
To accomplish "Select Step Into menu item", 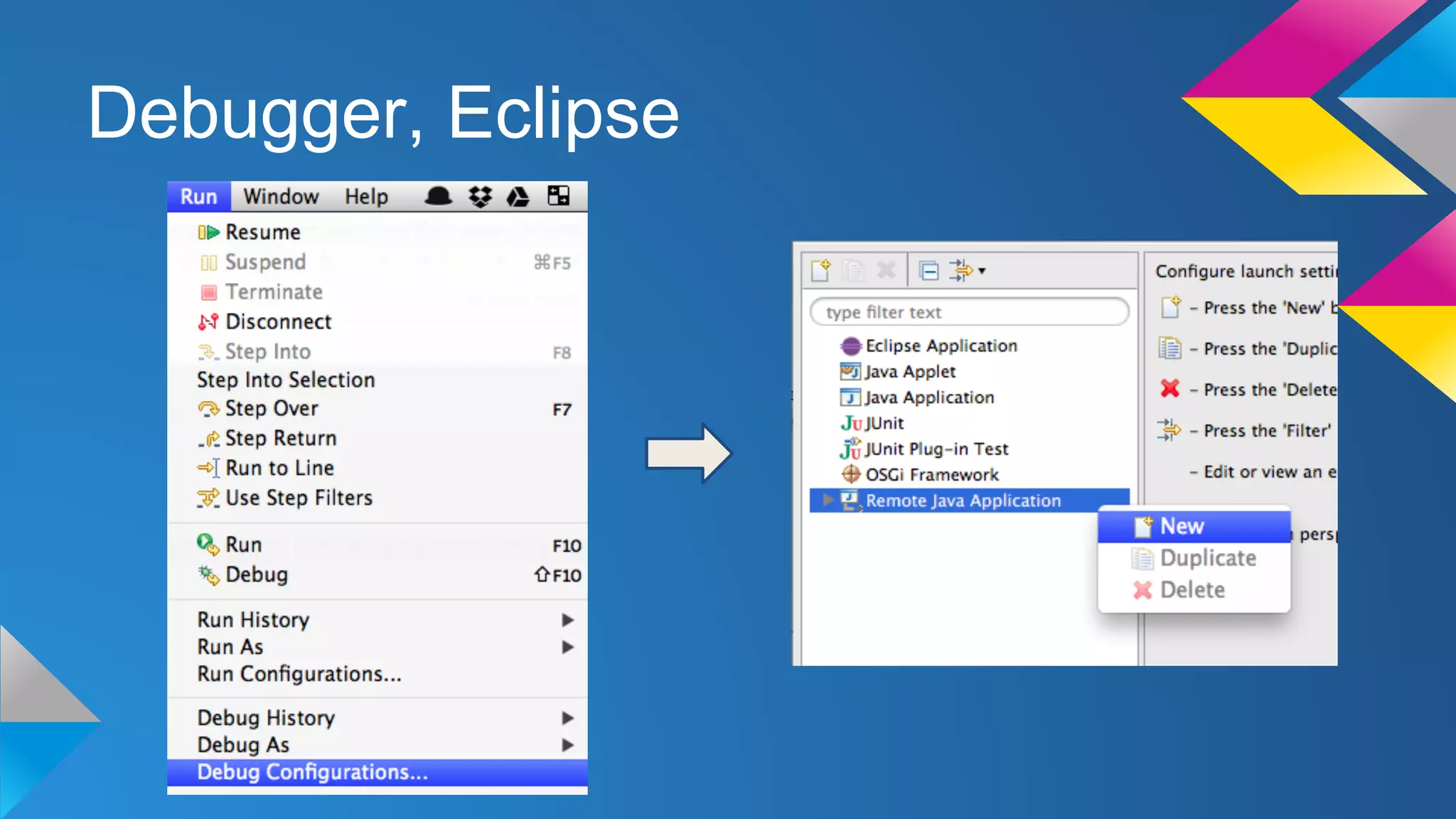I will pyautogui.click(x=377, y=352).
